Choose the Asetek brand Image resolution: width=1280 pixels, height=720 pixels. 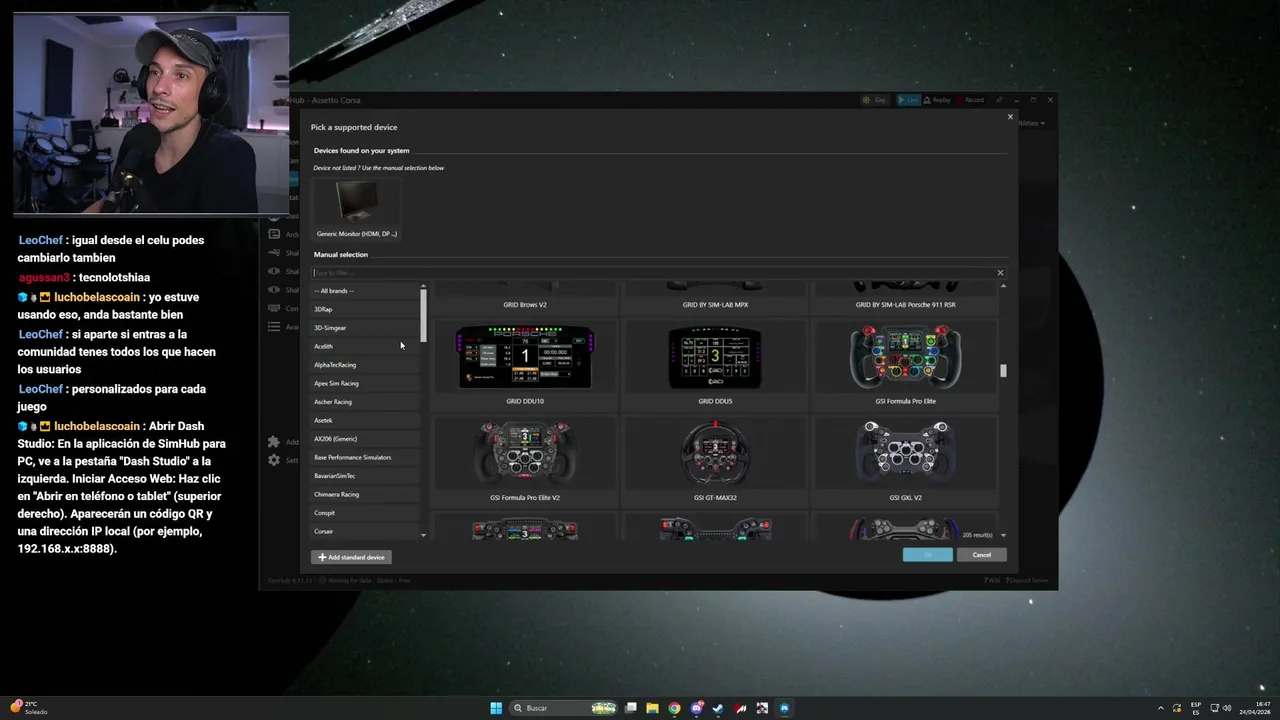point(366,420)
